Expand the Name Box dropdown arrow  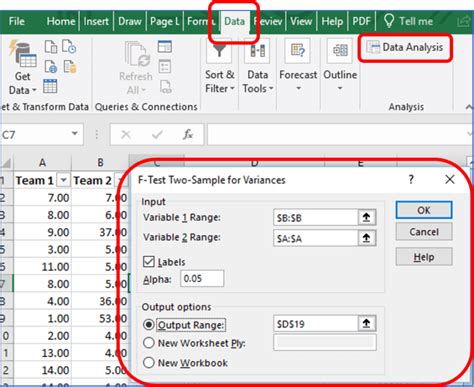click(x=75, y=134)
